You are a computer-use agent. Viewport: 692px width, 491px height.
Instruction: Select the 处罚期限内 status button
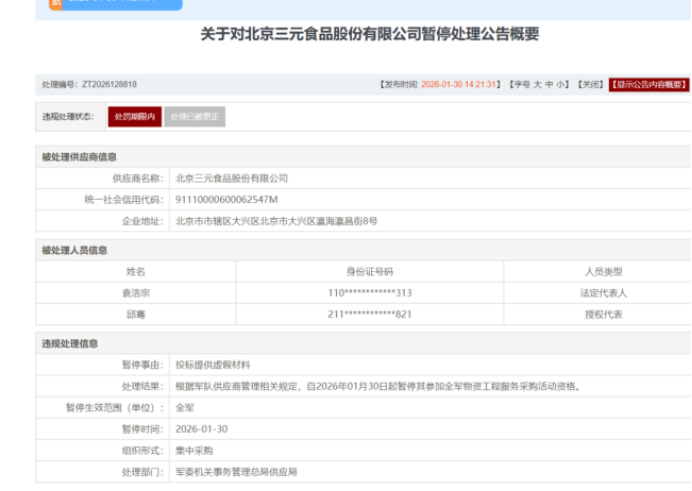pos(135,116)
